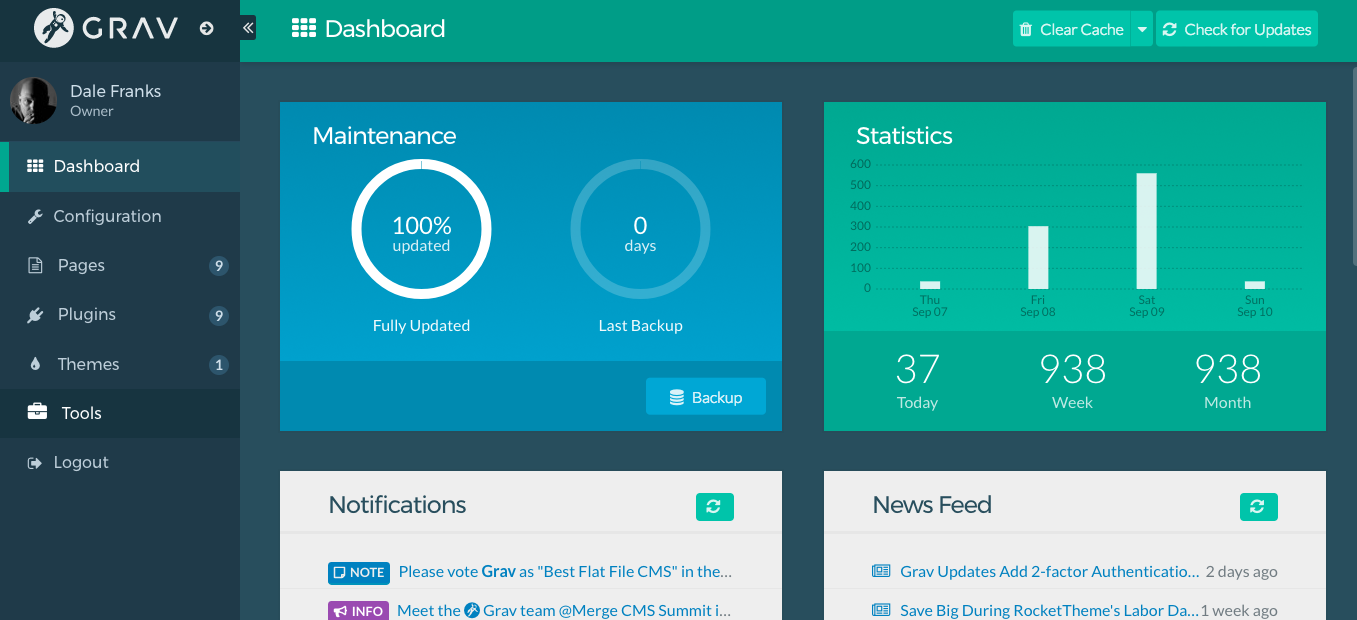This screenshot has height=620, width=1357.
Task: Click '2 days ago' timestamp
Action: [1241, 572]
